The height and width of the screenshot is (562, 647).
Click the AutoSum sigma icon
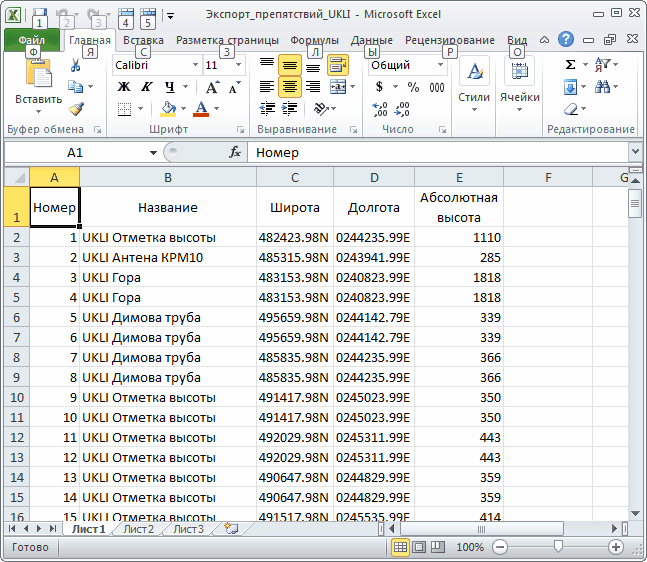[x=570, y=64]
